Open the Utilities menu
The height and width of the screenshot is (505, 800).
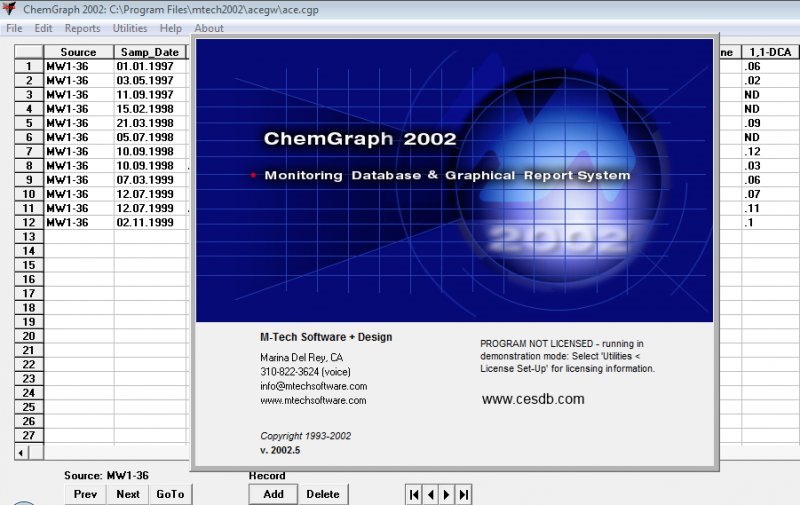point(130,28)
